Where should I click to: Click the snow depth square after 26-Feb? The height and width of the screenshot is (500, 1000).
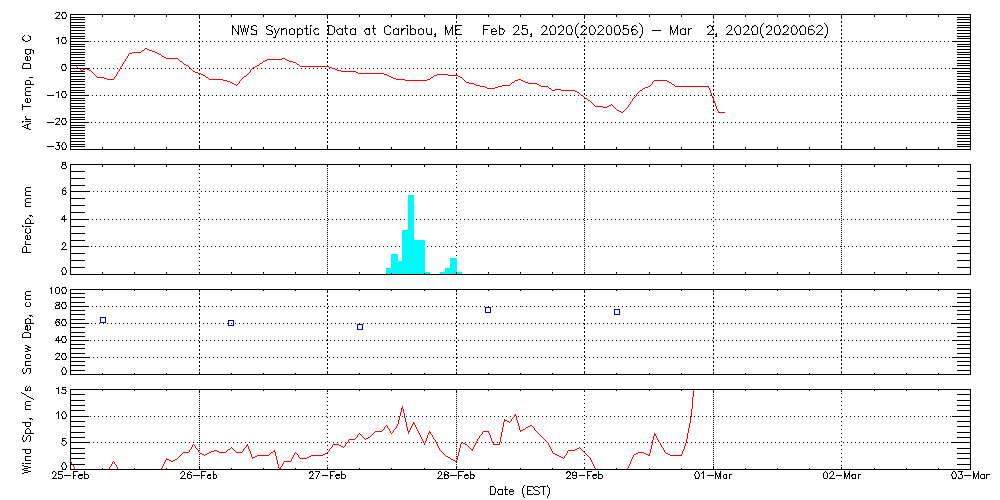pyautogui.click(x=231, y=323)
